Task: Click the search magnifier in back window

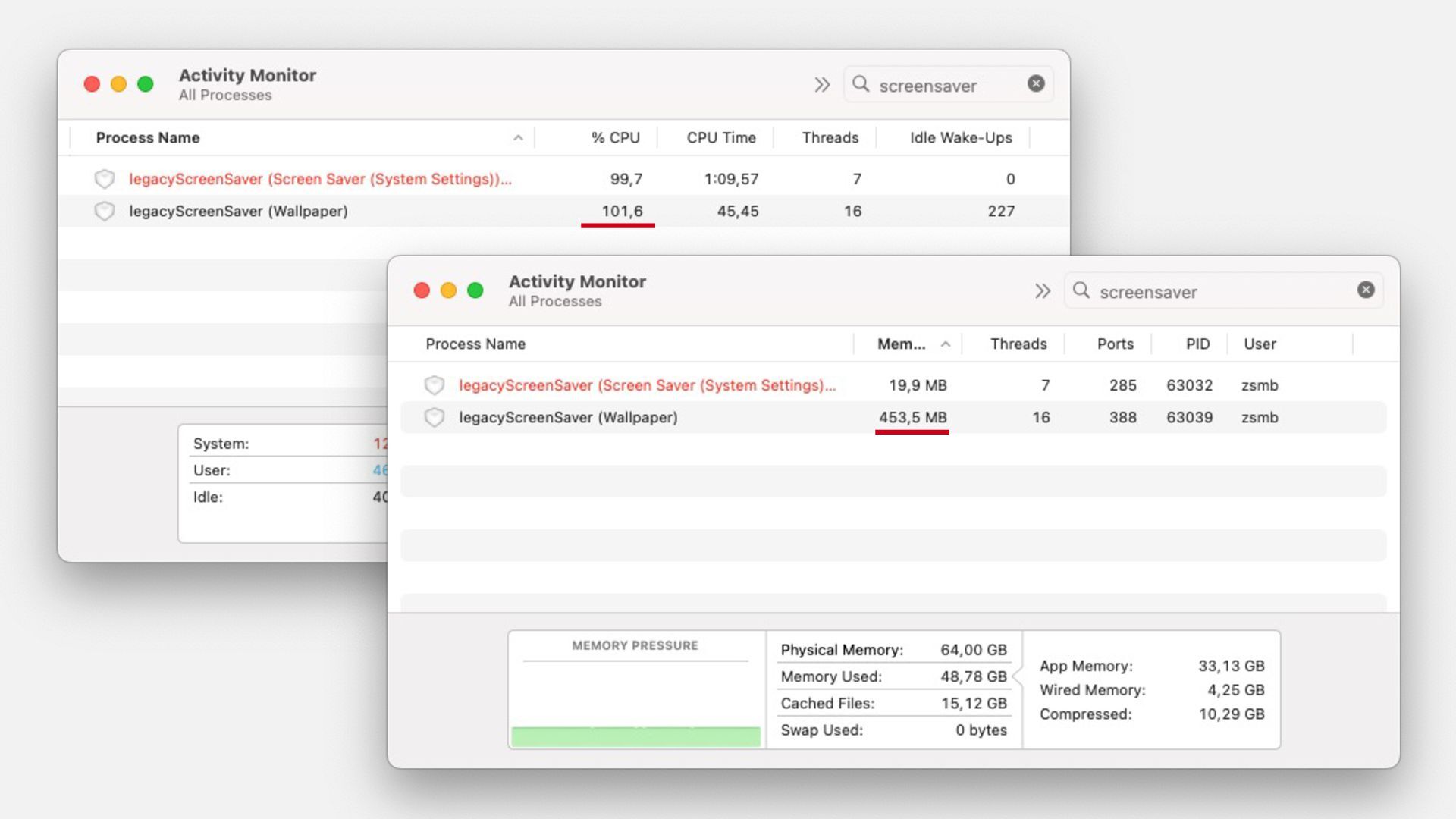Action: point(861,84)
